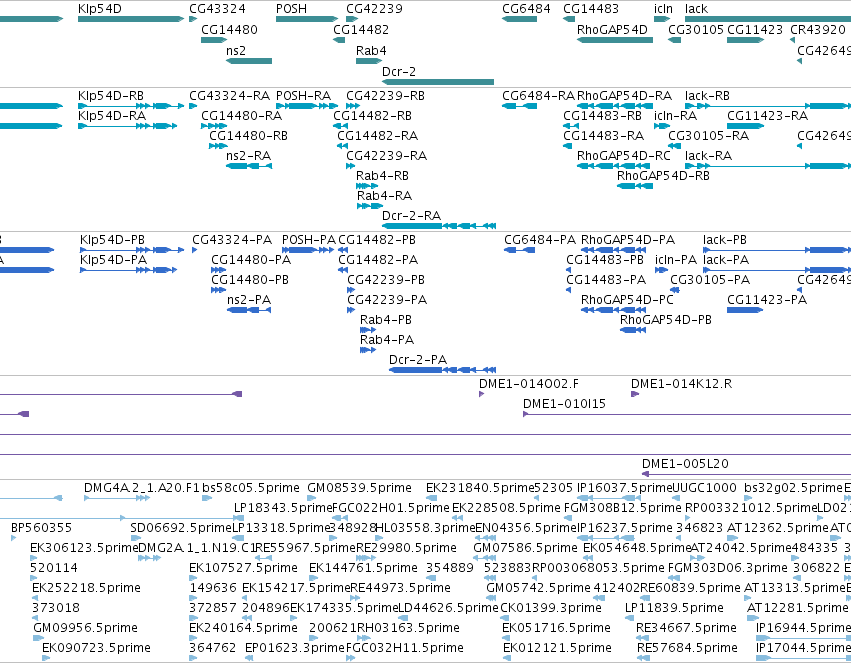Select EST GM09956.5prime

click(85, 628)
